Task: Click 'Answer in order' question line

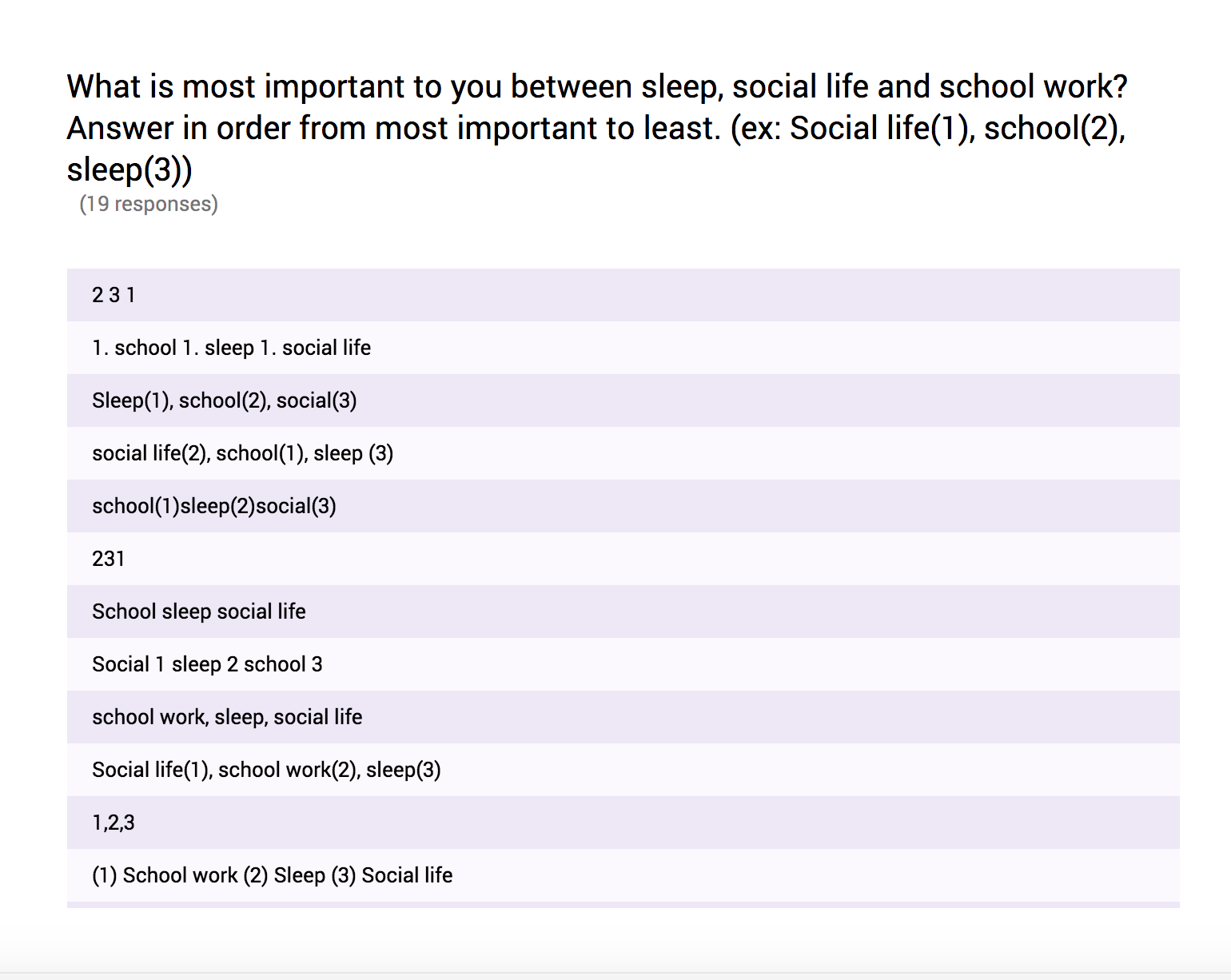Action: (x=596, y=128)
